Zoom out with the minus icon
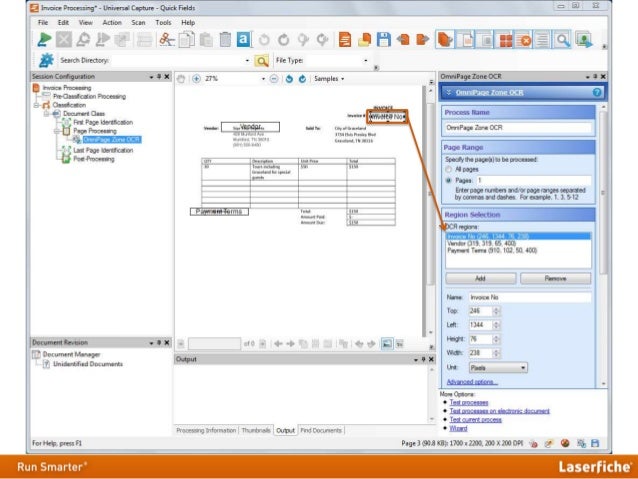 coord(274,79)
